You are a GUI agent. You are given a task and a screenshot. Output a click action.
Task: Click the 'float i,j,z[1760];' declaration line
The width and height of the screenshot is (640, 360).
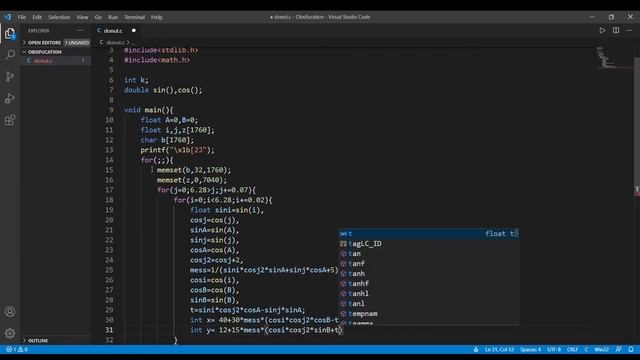178,130
